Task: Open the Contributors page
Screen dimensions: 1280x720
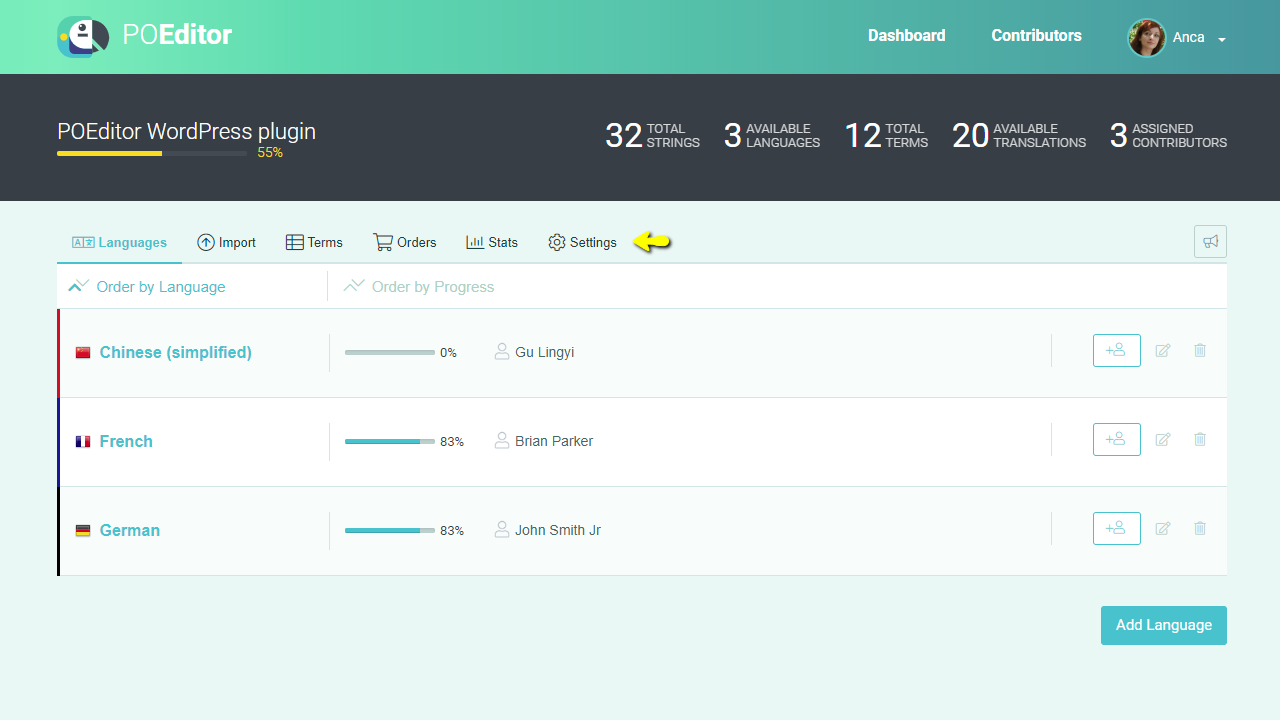Action: [1036, 35]
